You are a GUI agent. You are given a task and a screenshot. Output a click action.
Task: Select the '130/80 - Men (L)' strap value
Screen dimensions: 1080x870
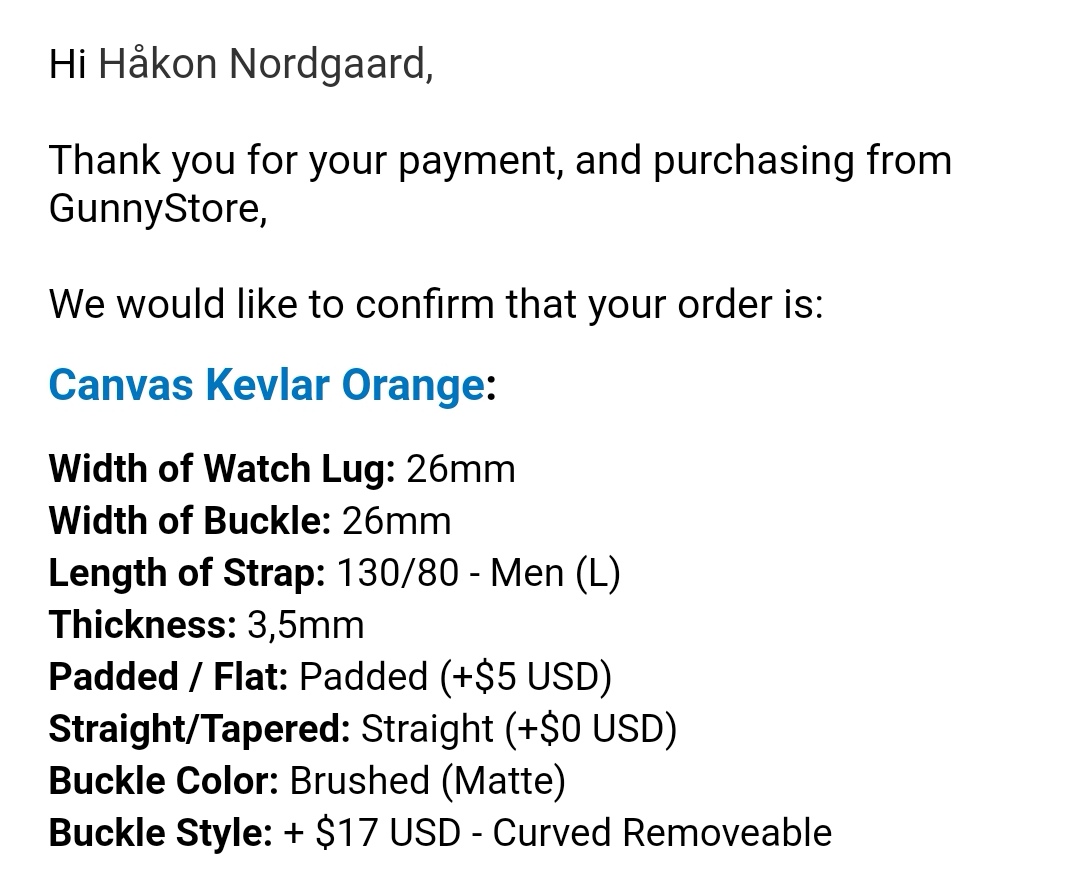[478, 572]
